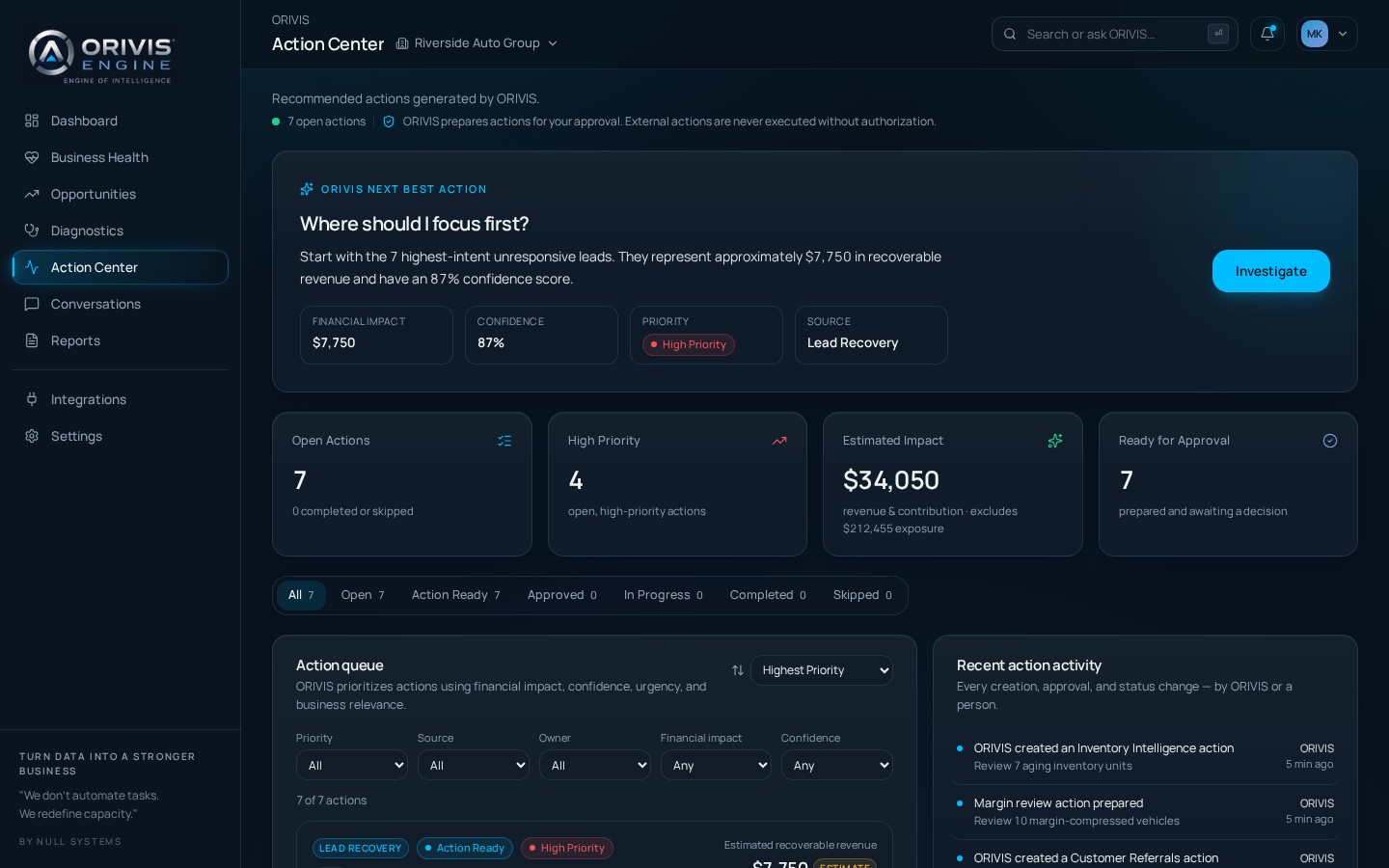Image resolution: width=1389 pixels, height=868 pixels.
Task: Go to Integrations in the sidebar
Action: [x=120, y=399]
